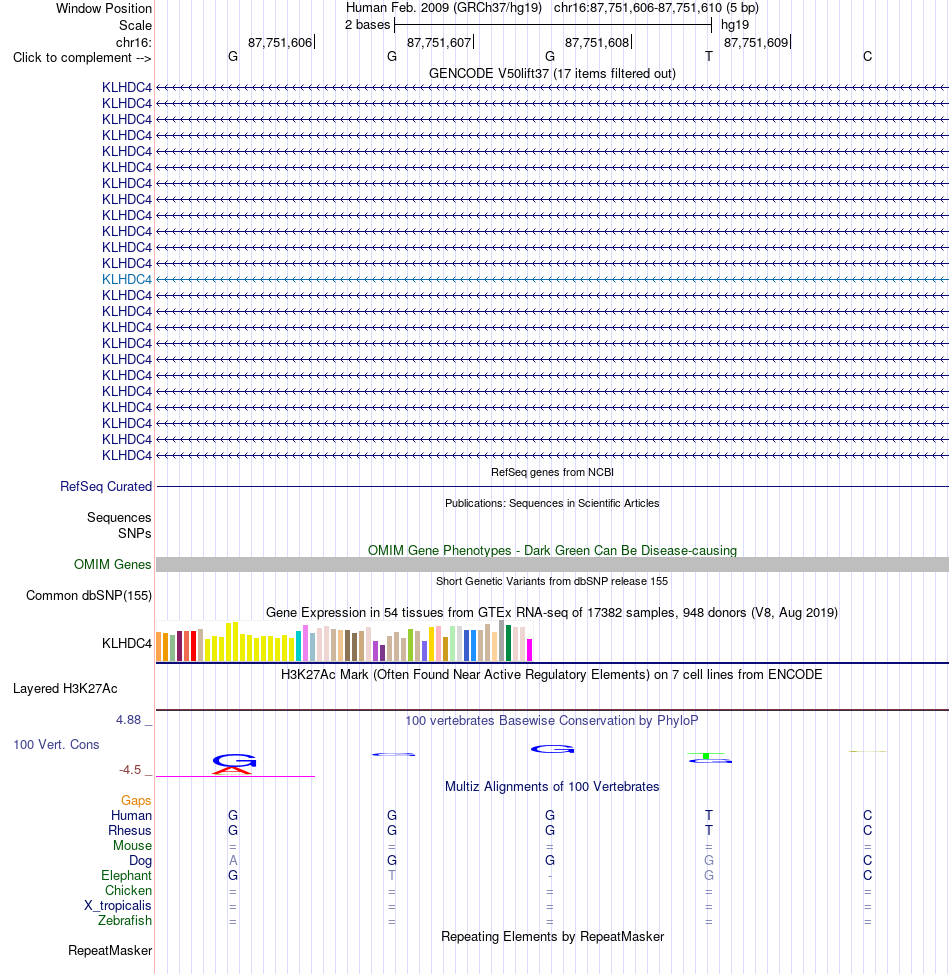Viewport: 950px width, 974px height.
Task: Click the RepeatMasker track label
Action: tap(110, 950)
